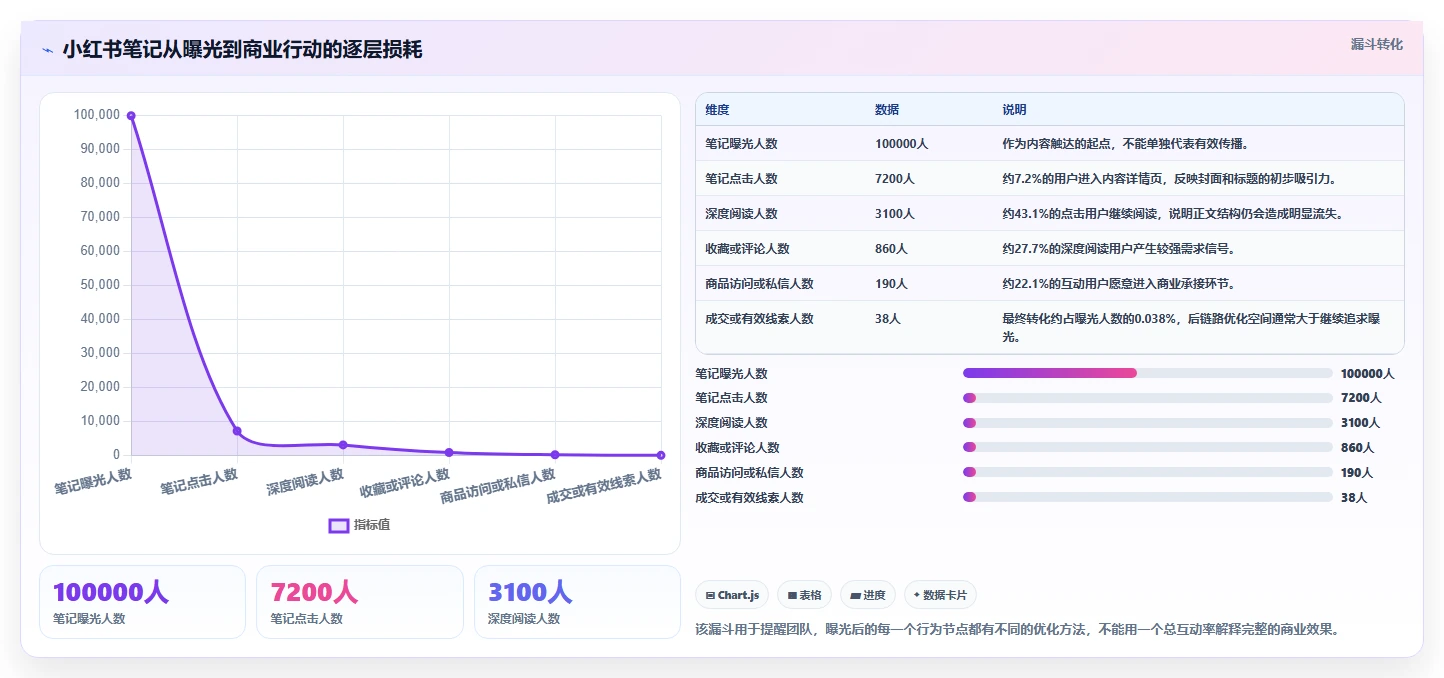This screenshot has height=678, width=1444.
Task: Click the 100000人 data card
Action: click(x=142, y=602)
